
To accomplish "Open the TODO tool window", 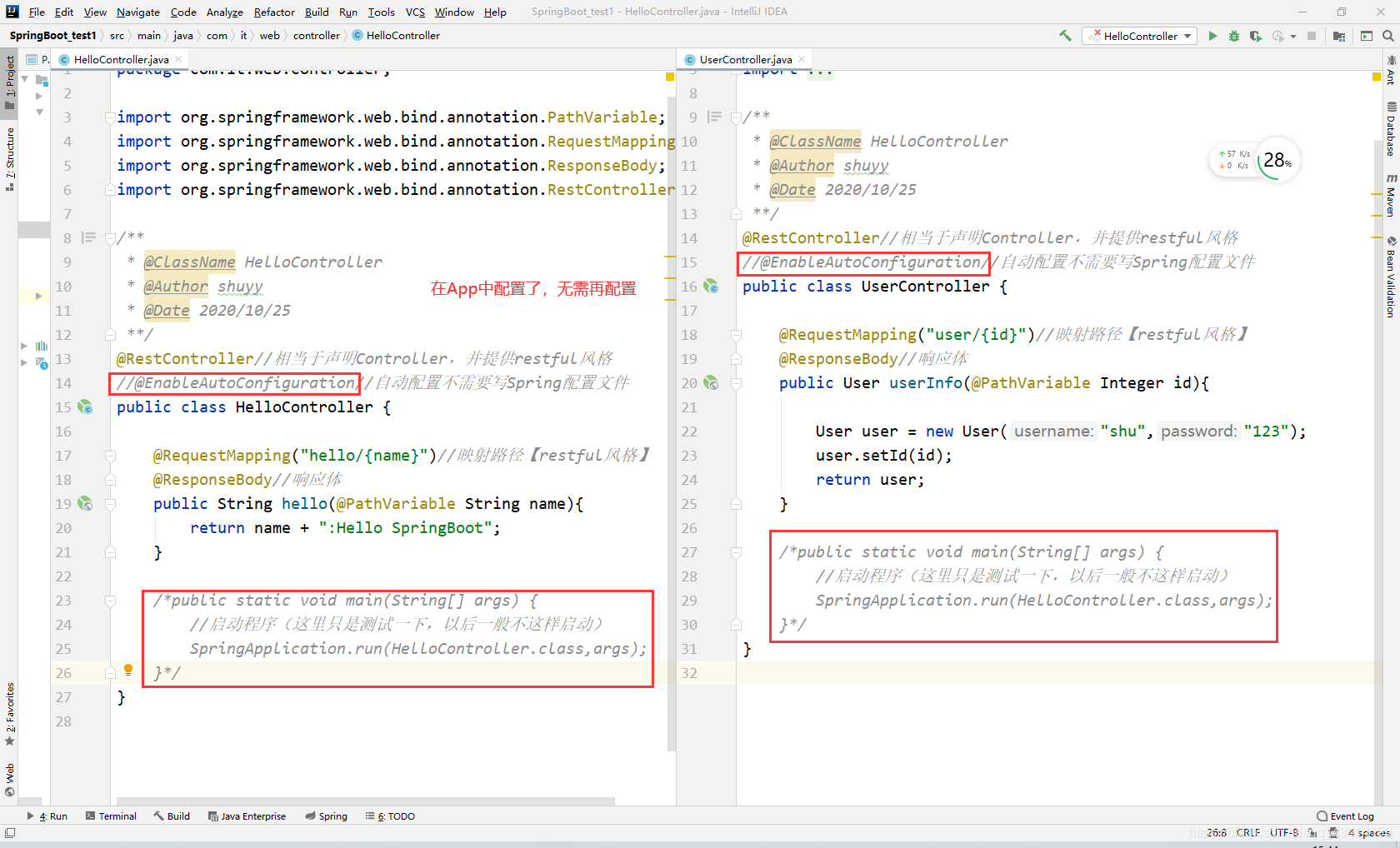I will pos(390,816).
